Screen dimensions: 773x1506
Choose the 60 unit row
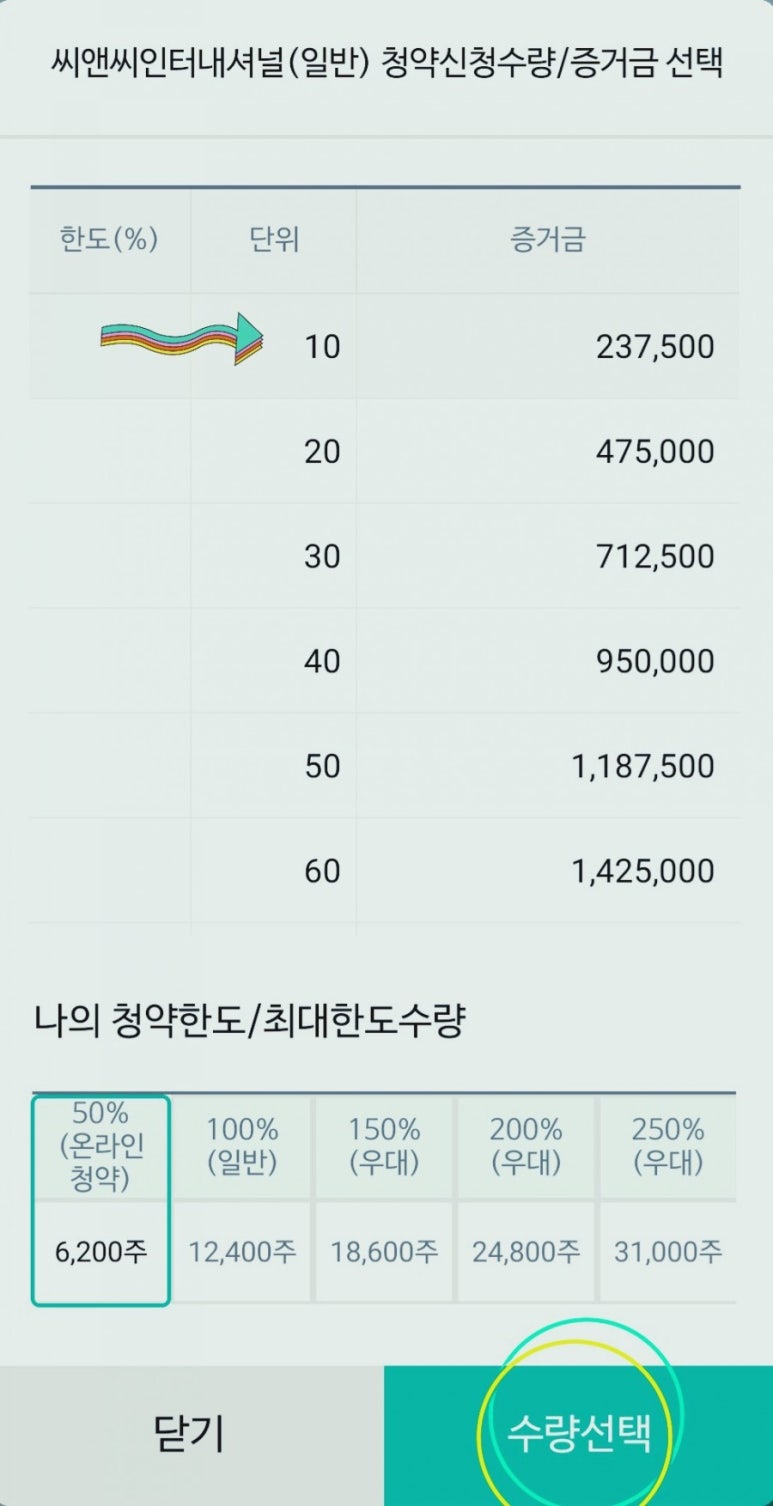[385, 871]
